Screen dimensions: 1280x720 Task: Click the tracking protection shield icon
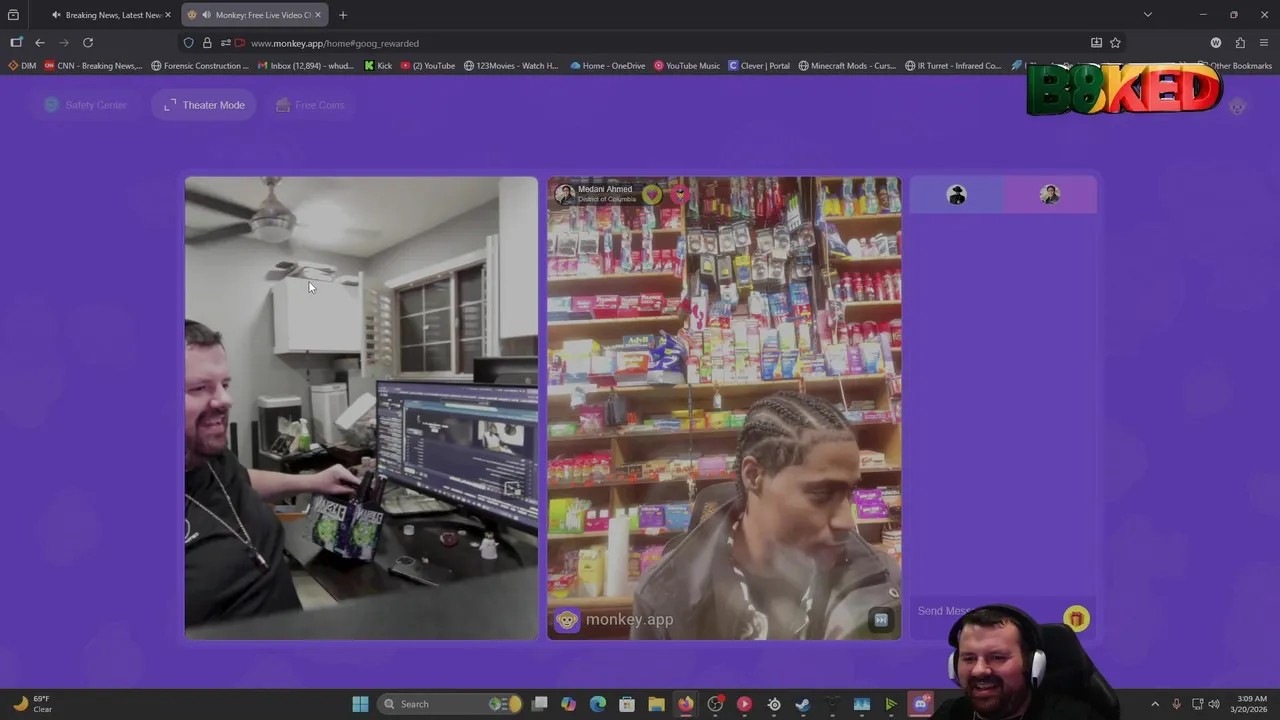(x=188, y=43)
